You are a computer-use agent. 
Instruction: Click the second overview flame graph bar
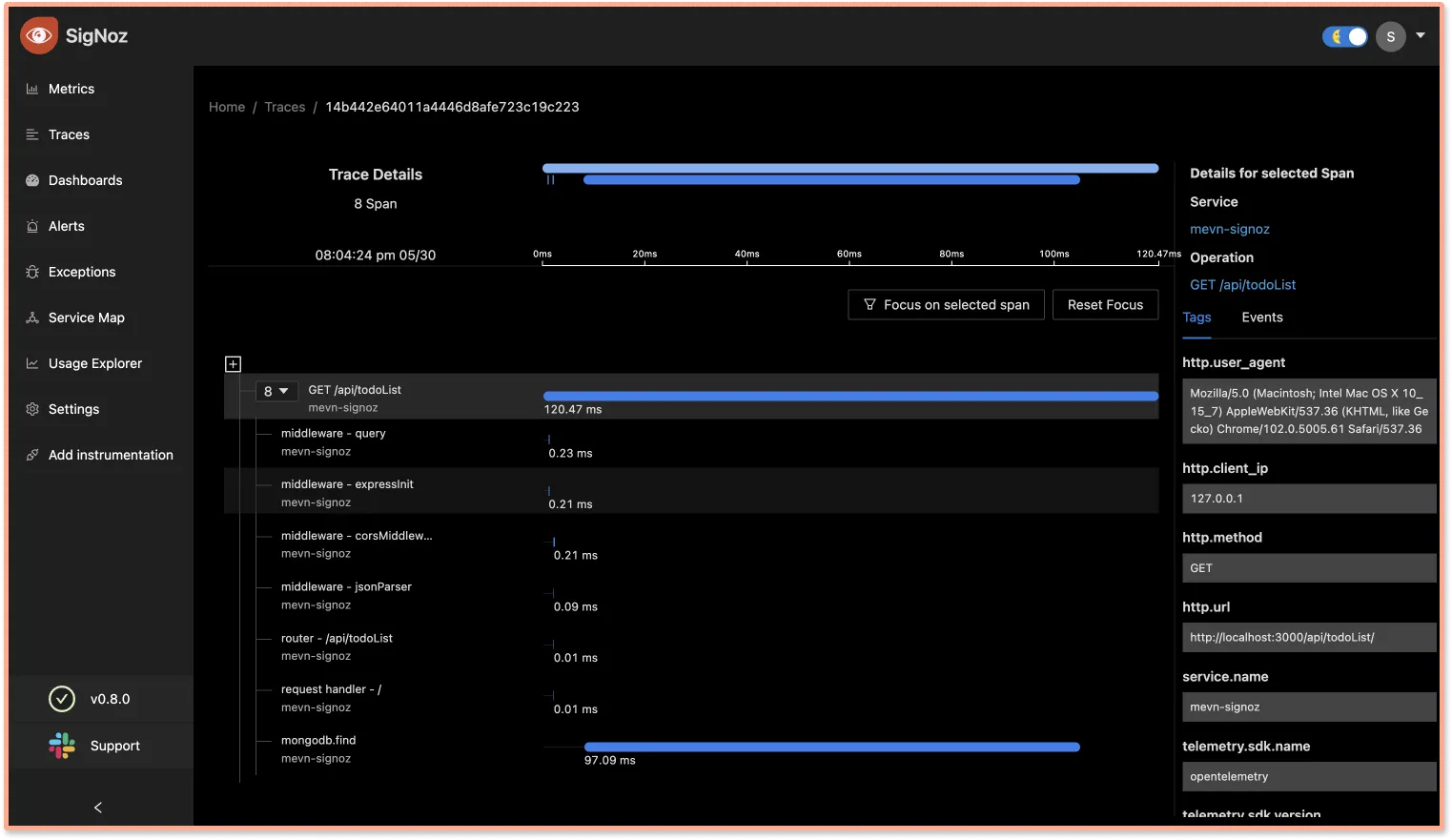831,179
